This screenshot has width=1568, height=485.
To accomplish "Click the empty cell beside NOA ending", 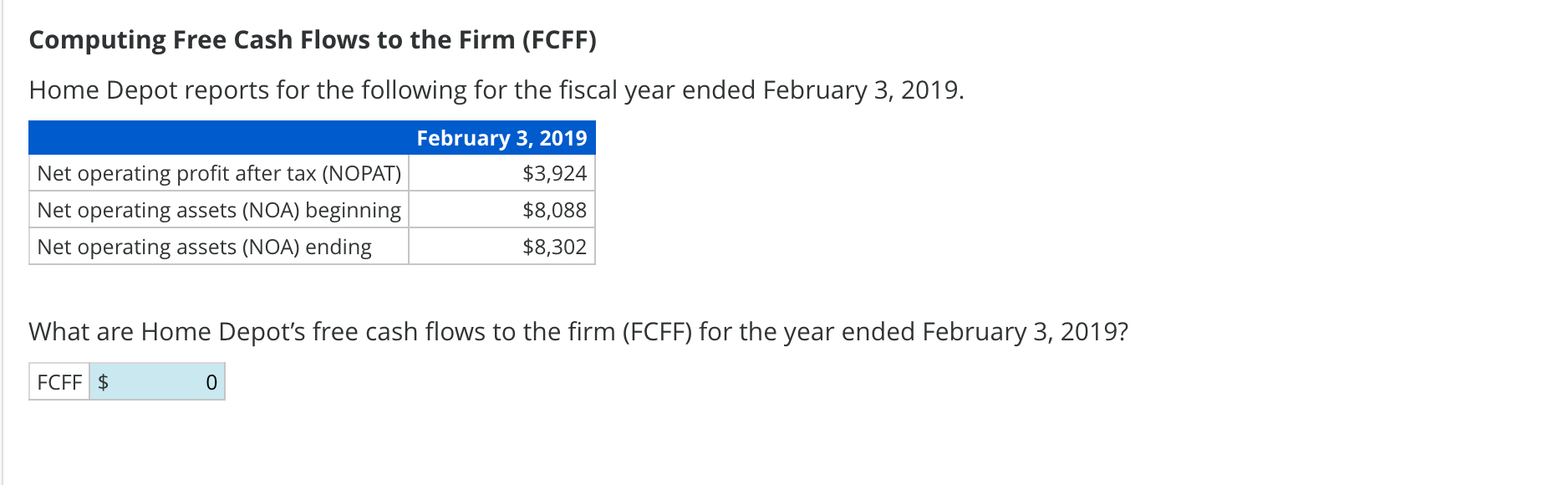I will point(451,247).
